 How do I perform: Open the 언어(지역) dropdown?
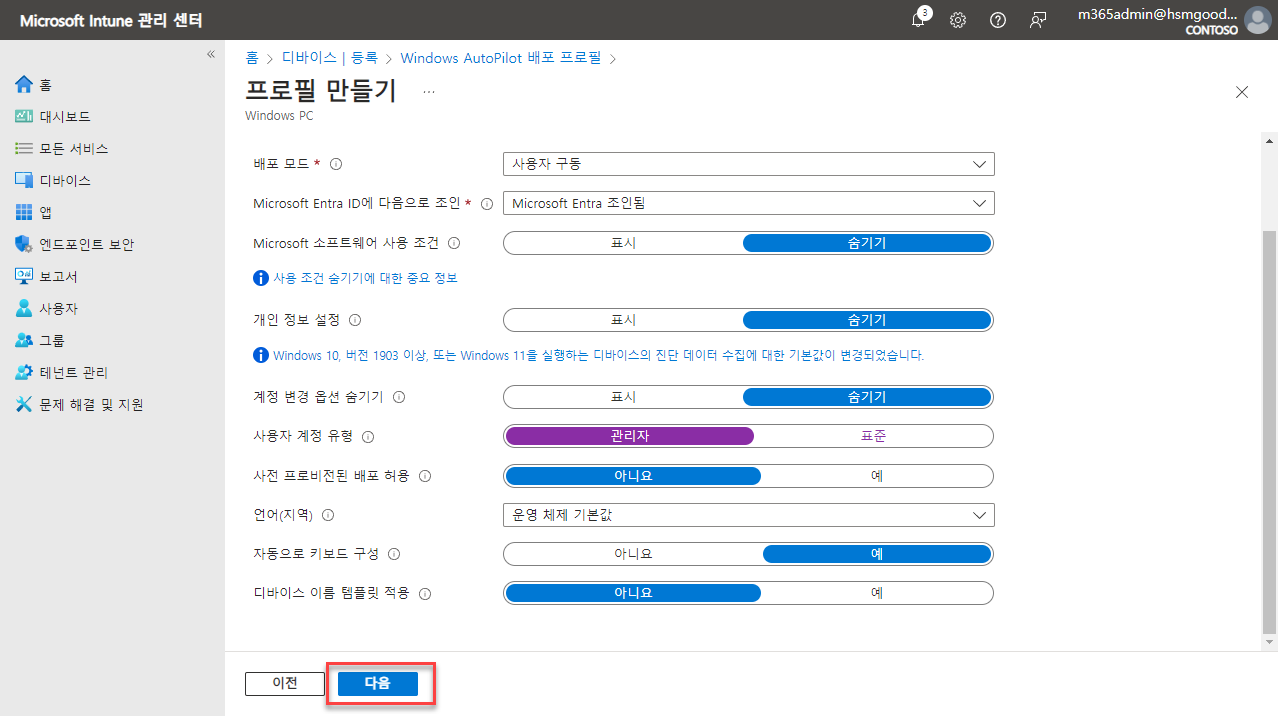(748, 514)
